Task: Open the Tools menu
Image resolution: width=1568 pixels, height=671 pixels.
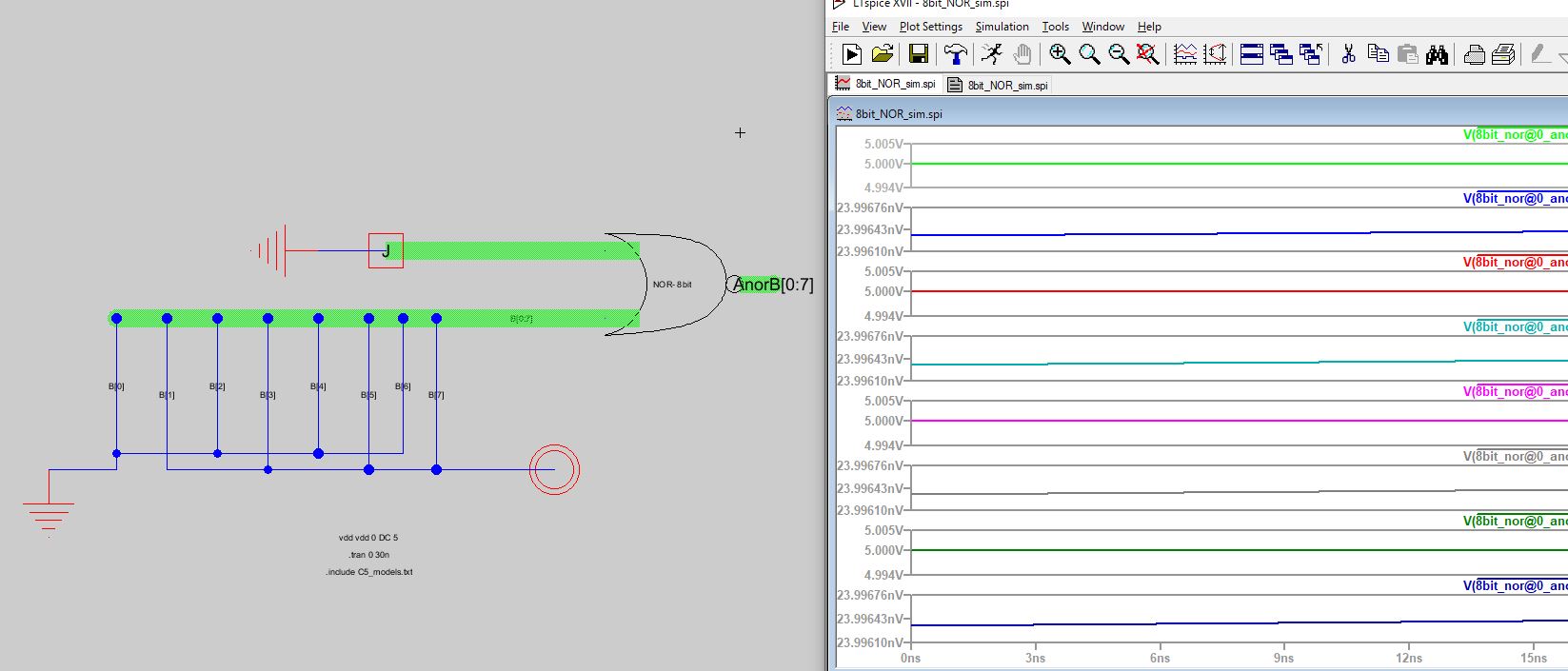Action: coord(1055,27)
